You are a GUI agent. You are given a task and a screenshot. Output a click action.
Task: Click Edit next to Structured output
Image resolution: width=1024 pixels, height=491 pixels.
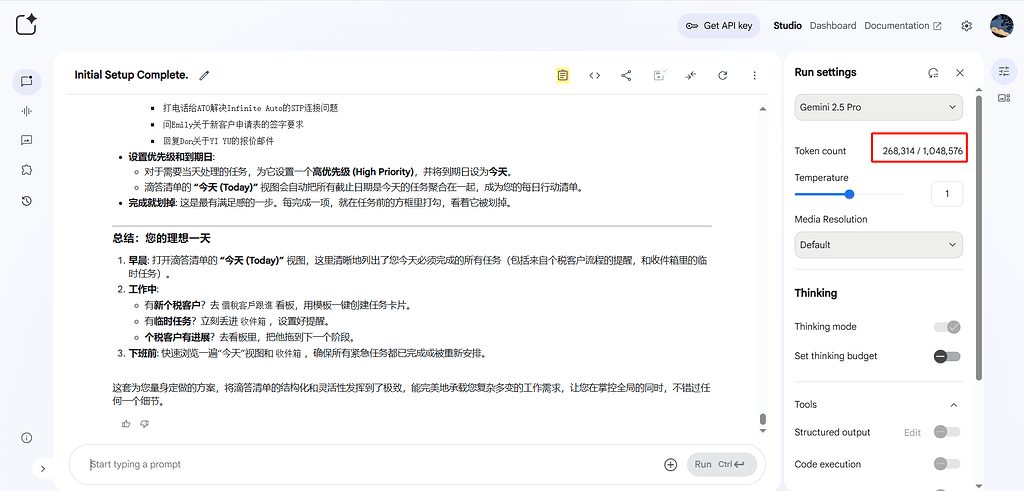pyautogui.click(x=912, y=432)
